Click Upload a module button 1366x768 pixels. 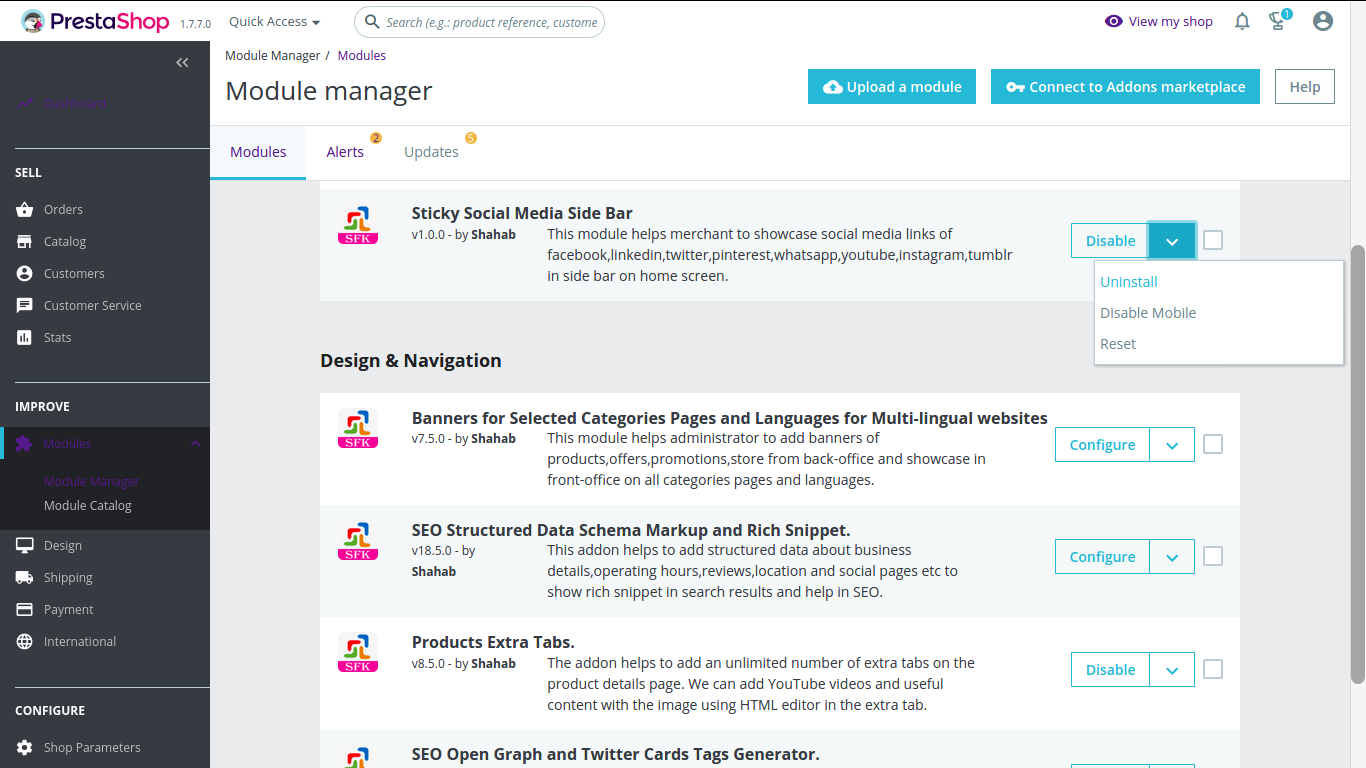tap(891, 87)
